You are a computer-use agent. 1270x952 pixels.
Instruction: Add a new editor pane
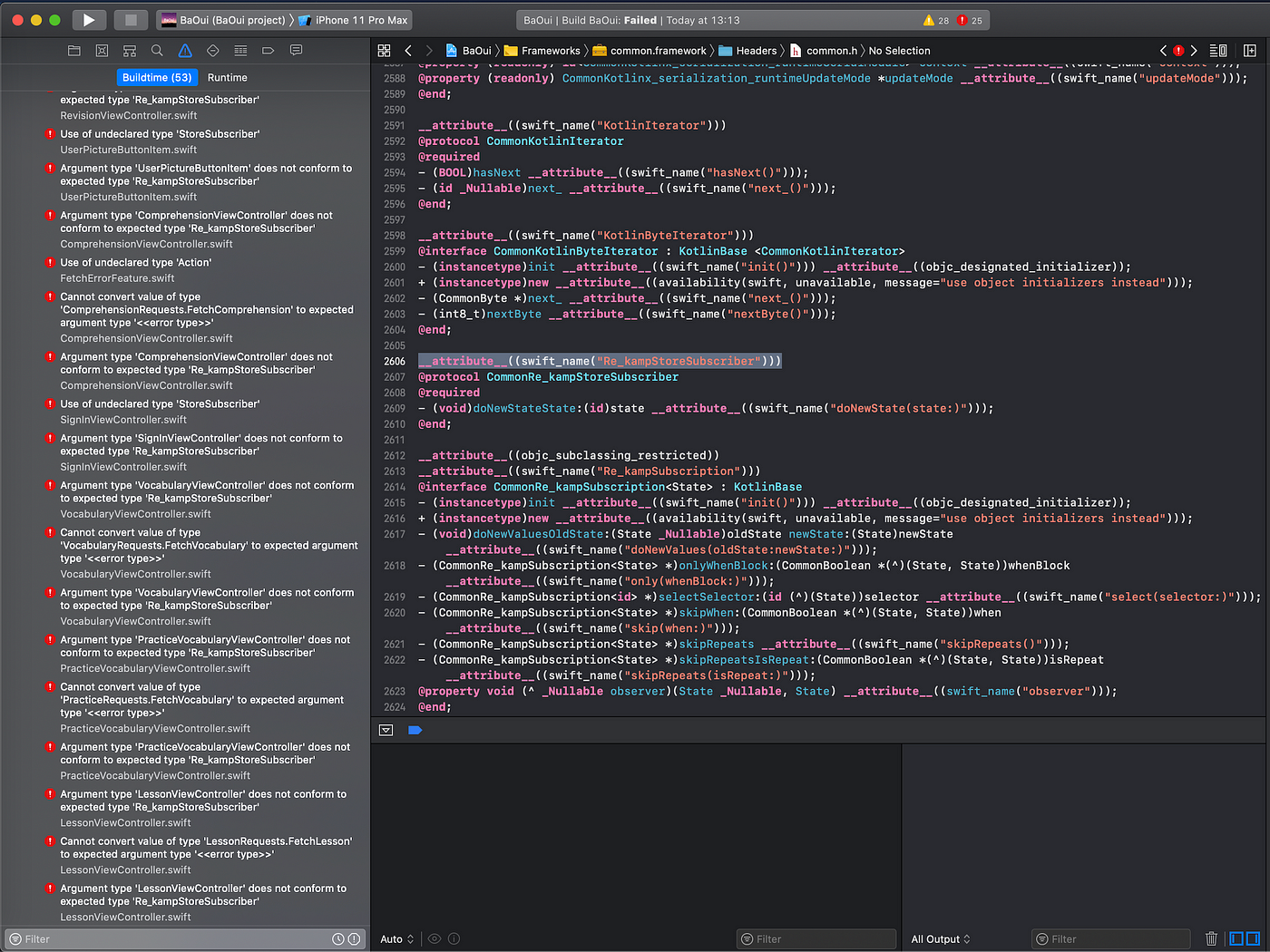pos(1250,51)
